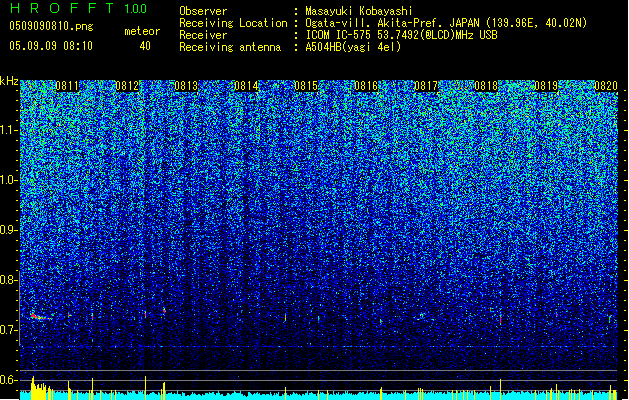Click the 0817 time marker

[426, 86]
